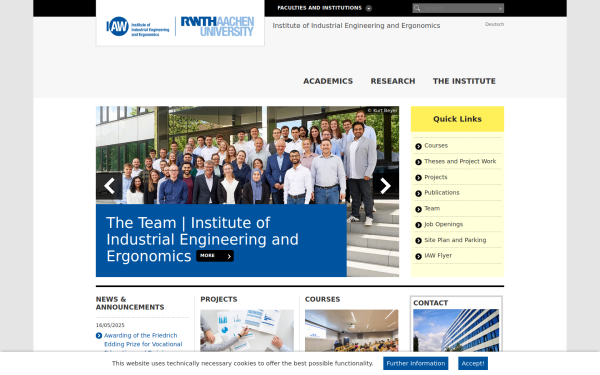Click the COURSES section heading
Screen dimensions: 600x375
point(322,299)
